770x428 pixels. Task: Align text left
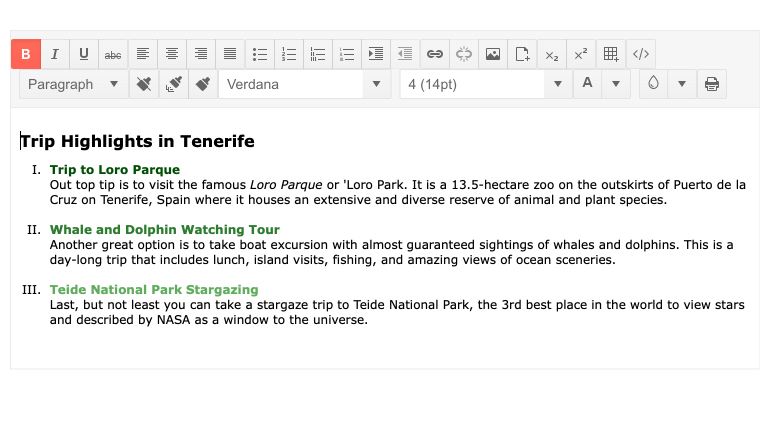[x=143, y=54]
